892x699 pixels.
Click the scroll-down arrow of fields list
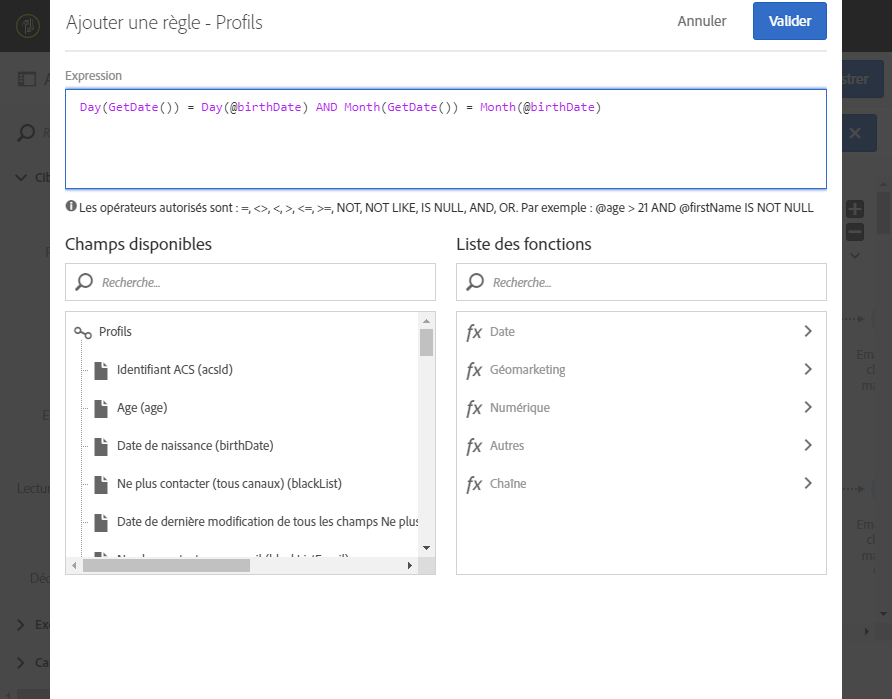(426, 548)
